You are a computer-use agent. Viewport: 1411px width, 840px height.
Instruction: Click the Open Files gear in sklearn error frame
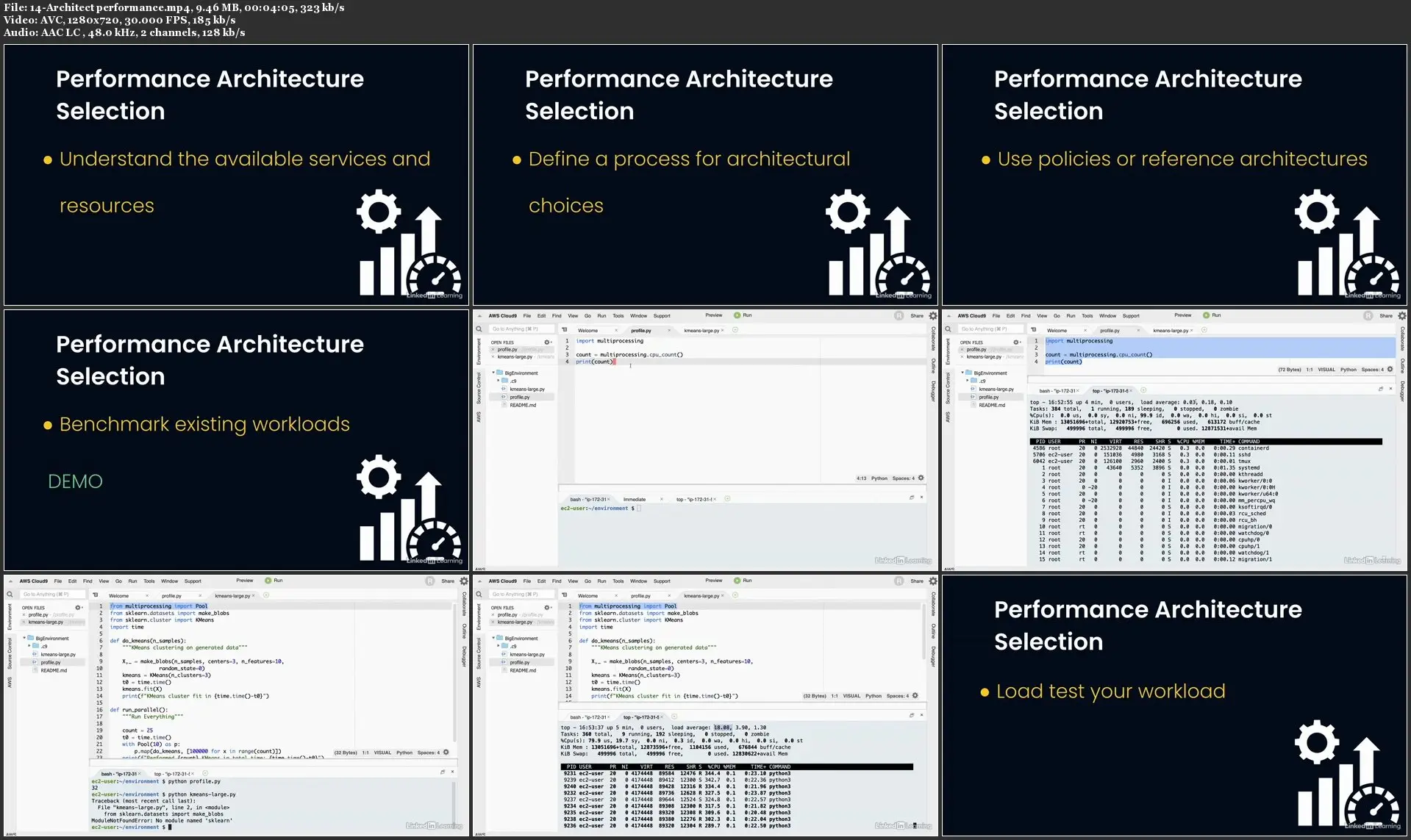pyautogui.click(x=78, y=608)
